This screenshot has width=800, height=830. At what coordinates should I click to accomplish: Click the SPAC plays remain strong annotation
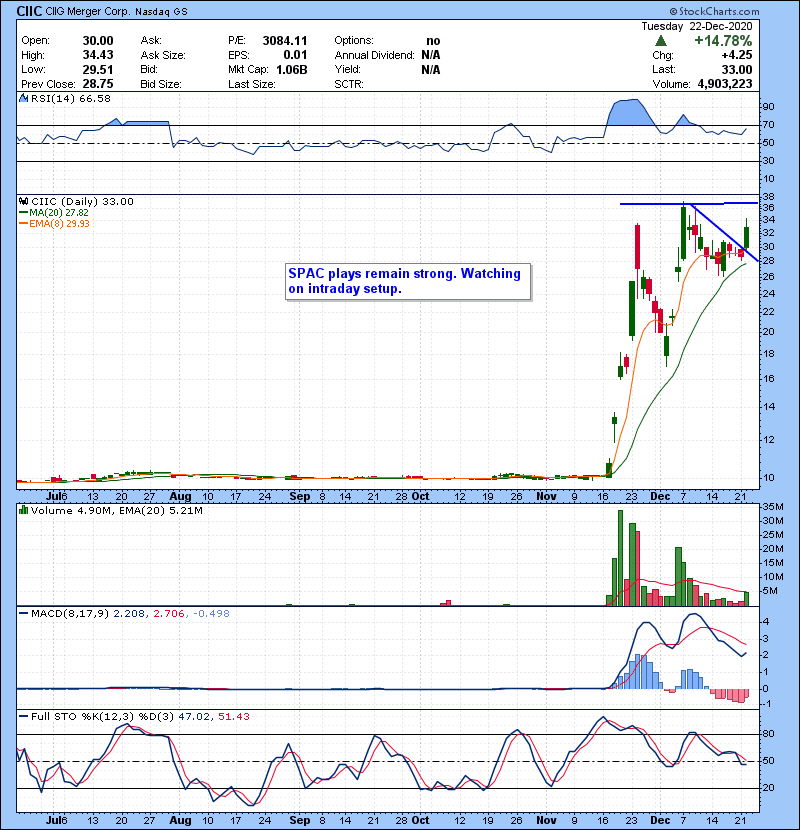(x=408, y=282)
